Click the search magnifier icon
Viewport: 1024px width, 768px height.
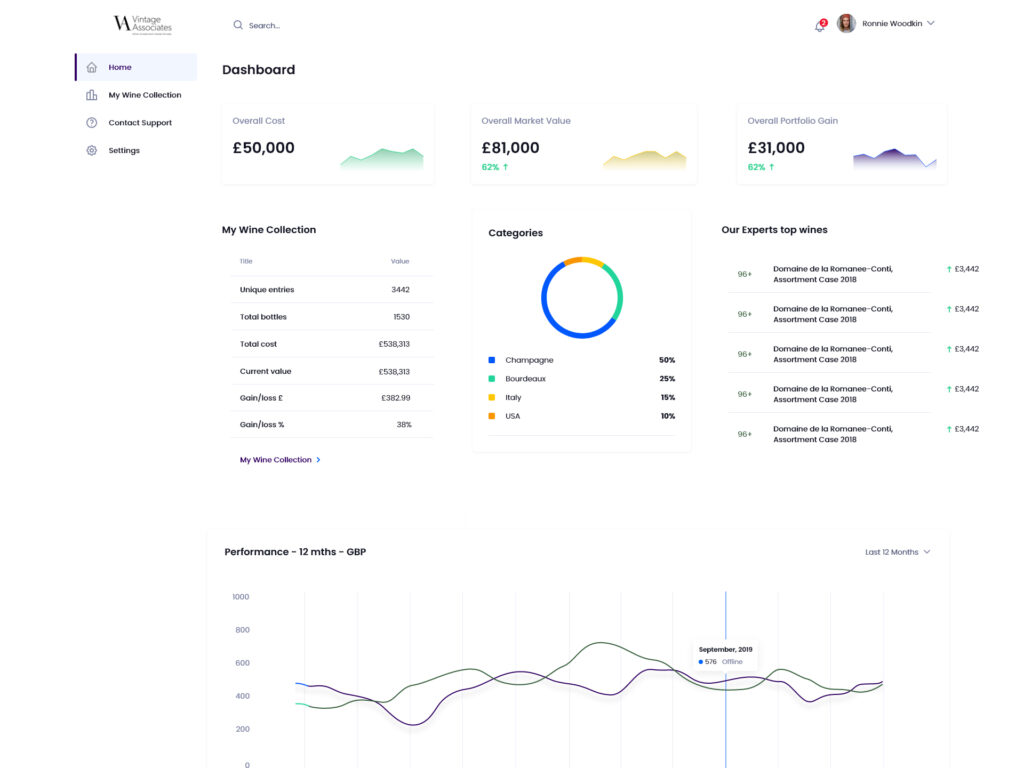238,25
